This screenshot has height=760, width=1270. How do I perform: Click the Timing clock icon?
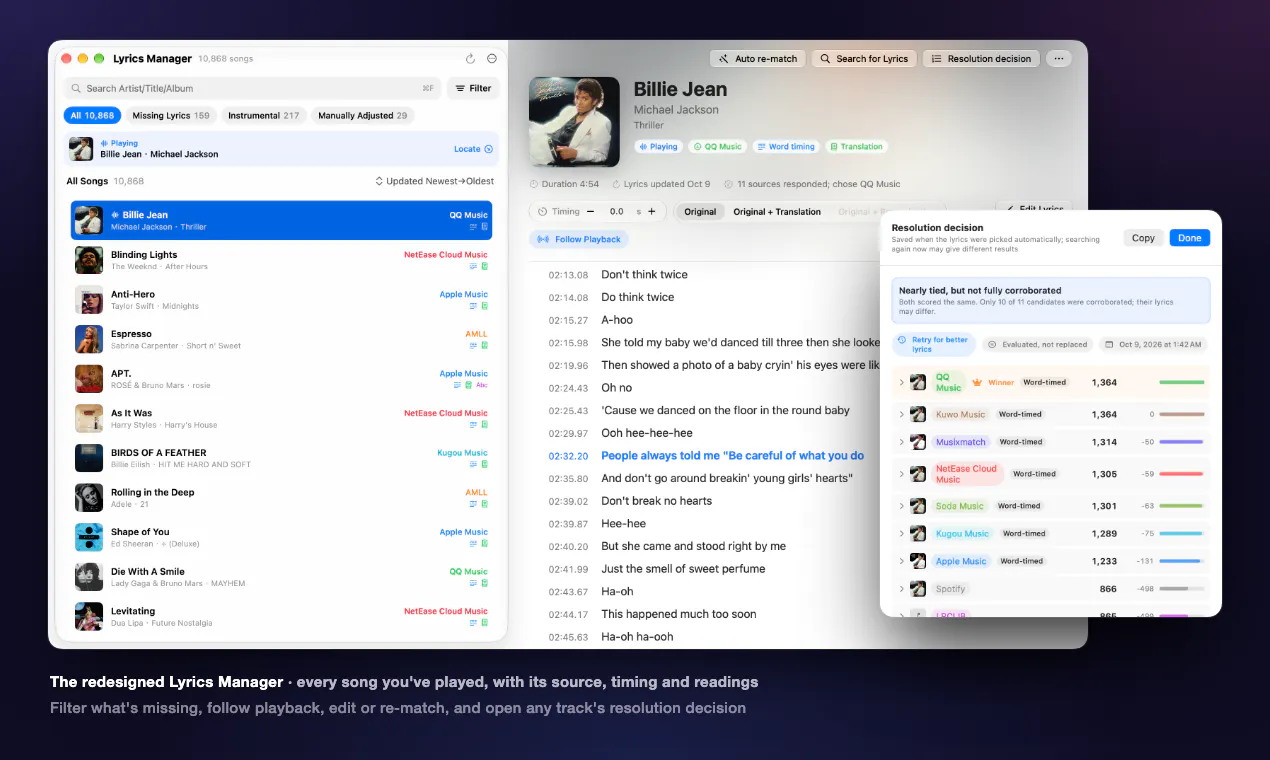(x=542, y=212)
